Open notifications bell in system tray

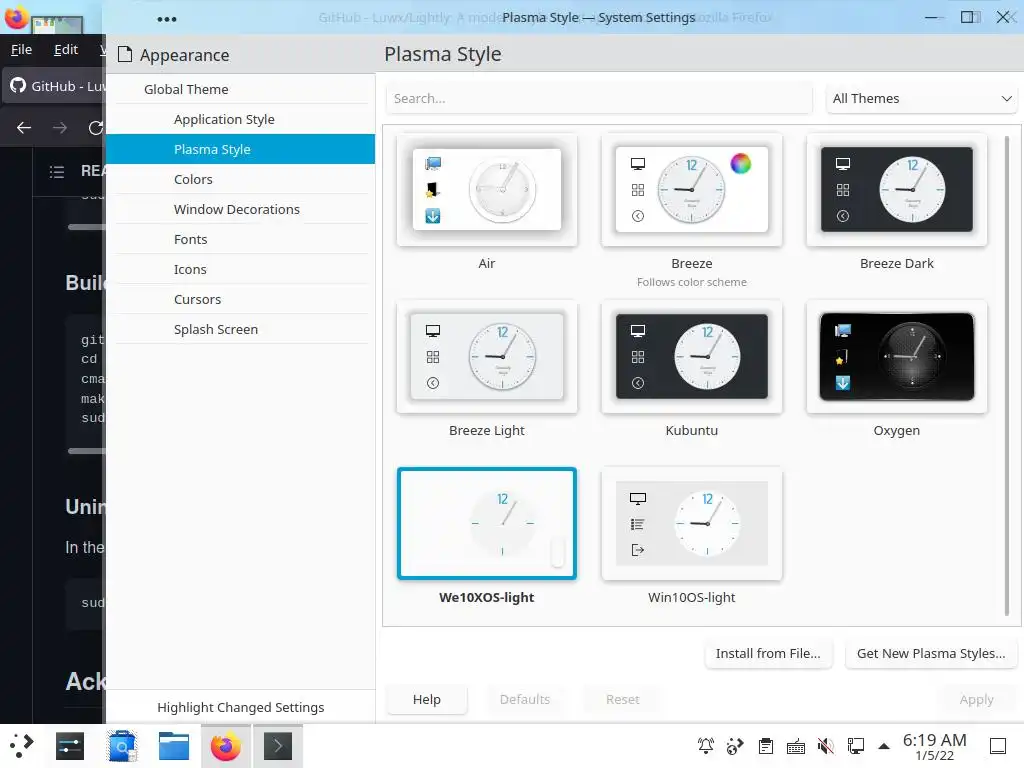point(706,746)
